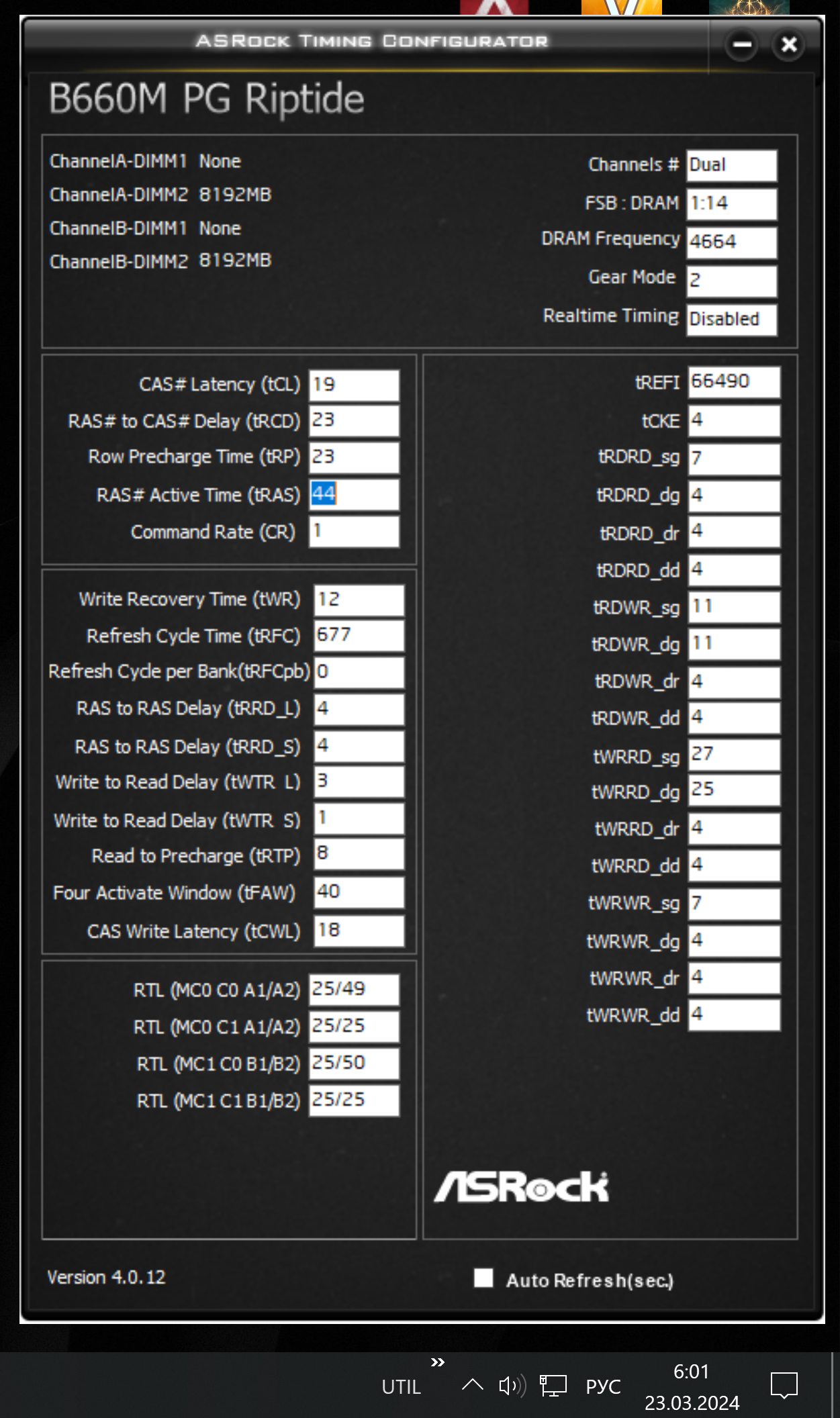Select the tWRRD_sg value field
Image resolution: width=840 pixels, height=1418 pixels.
point(734,755)
